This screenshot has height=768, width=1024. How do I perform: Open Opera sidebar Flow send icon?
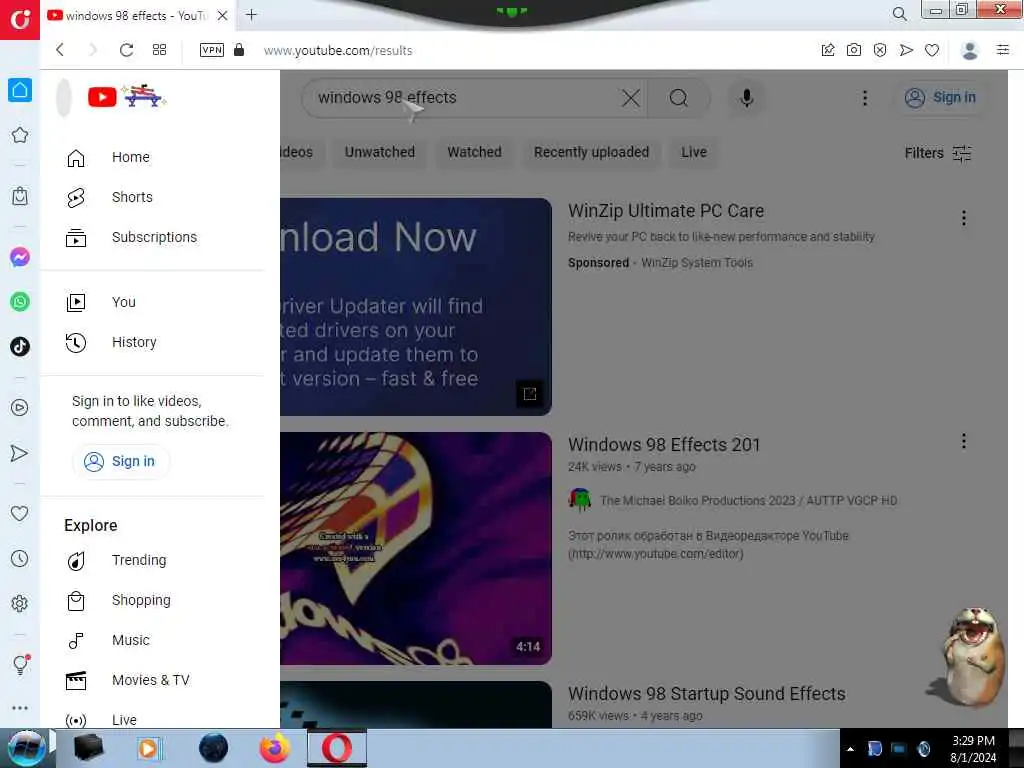click(x=20, y=453)
